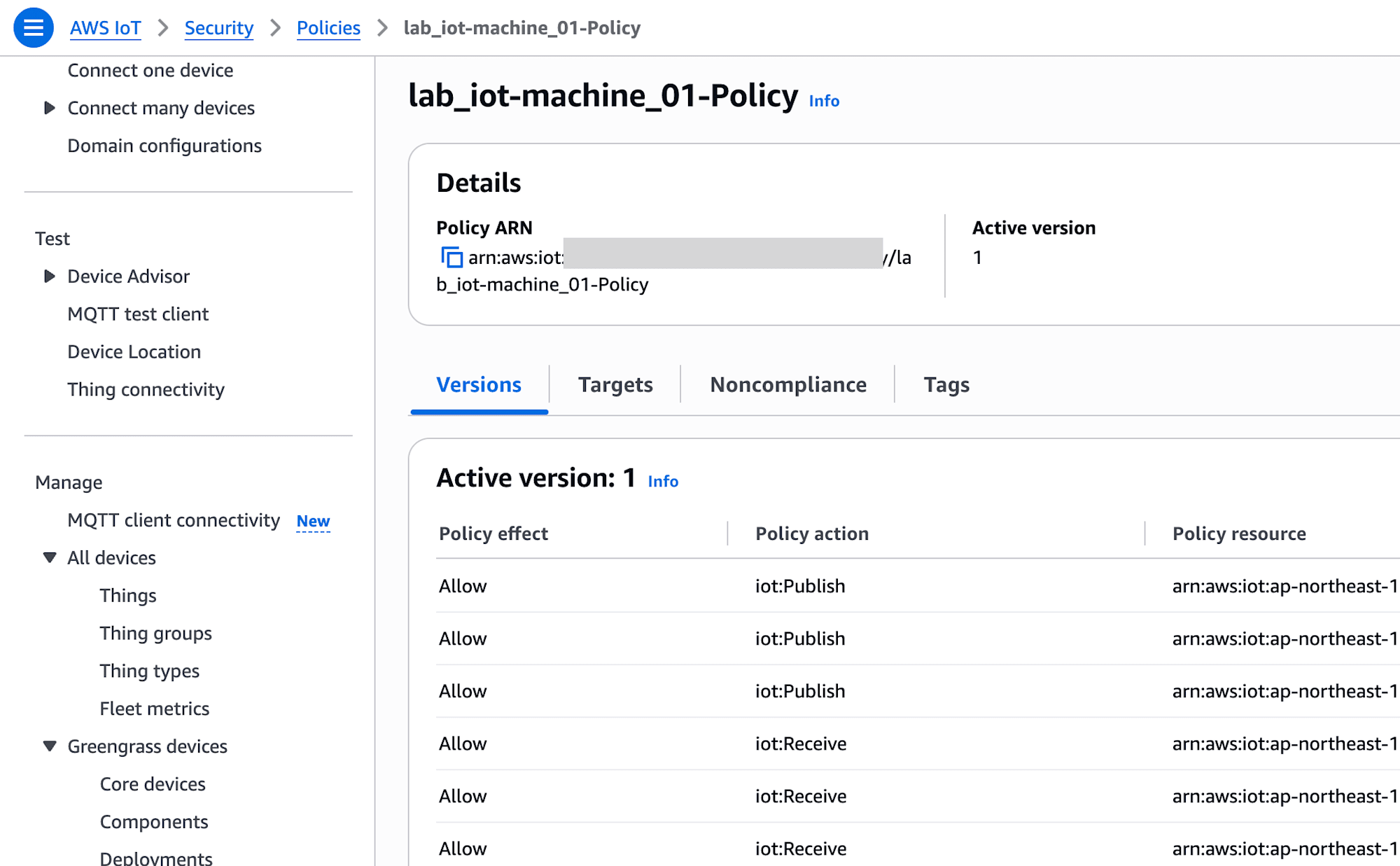The width and height of the screenshot is (1400, 866).
Task: Select the first iot:Publish action cell
Action: pyautogui.click(x=800, y=586)
